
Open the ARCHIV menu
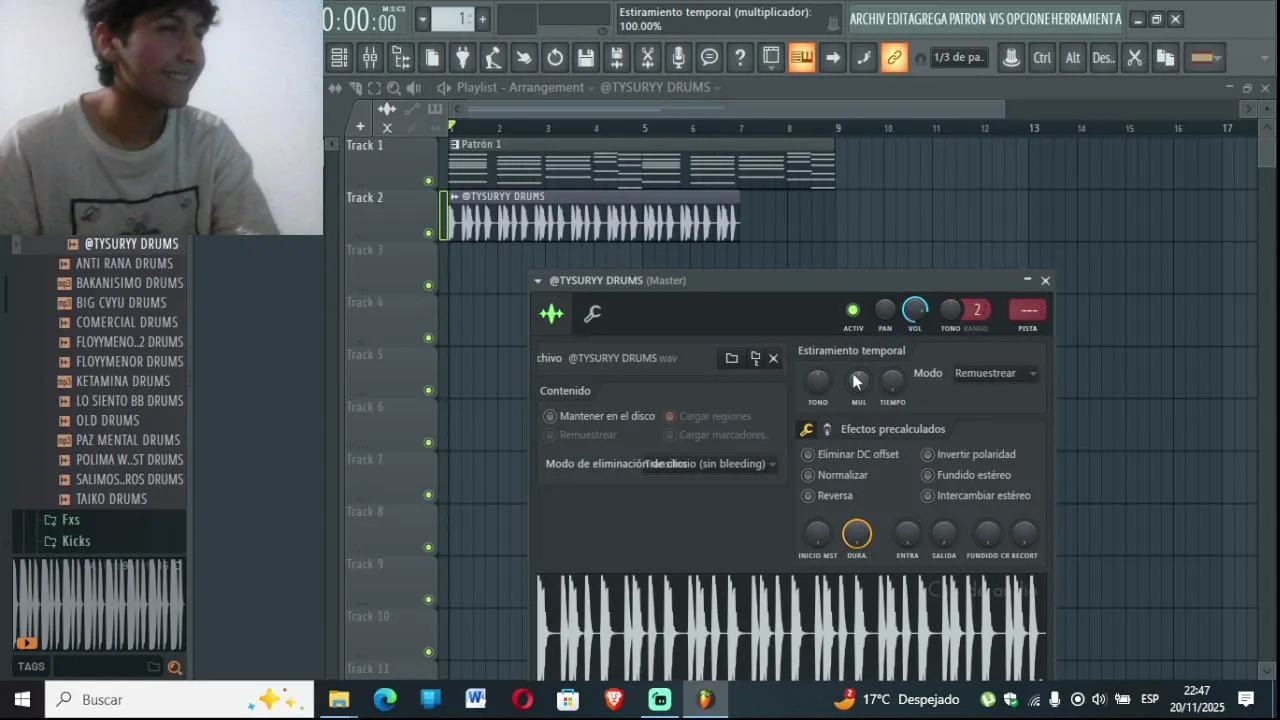tap(866, 19)
